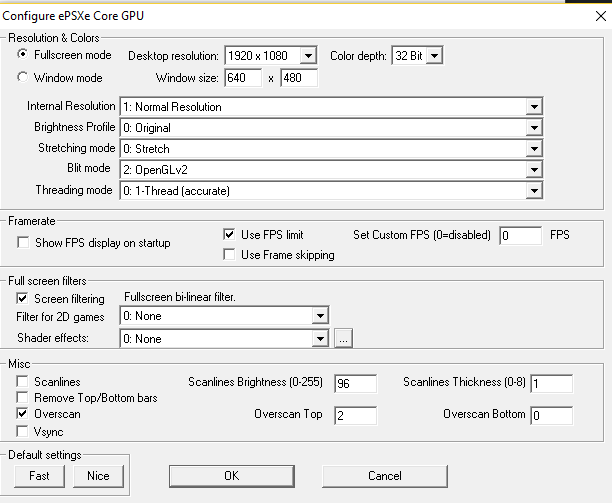Confirm settings with the OK button
This screenshot has width=612, height=503.
(x=232, y=476)
